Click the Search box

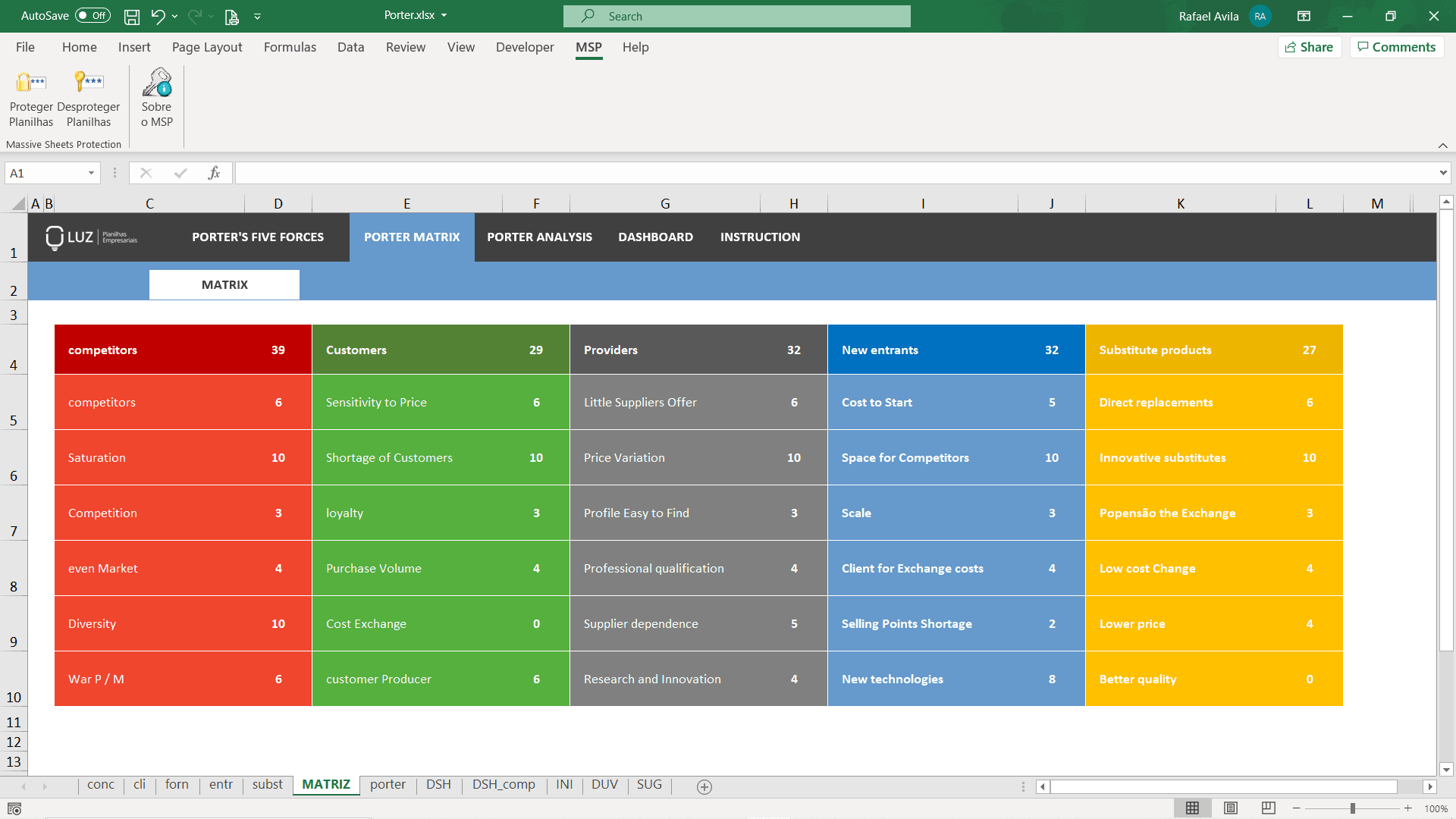click(x=736, y=16)
